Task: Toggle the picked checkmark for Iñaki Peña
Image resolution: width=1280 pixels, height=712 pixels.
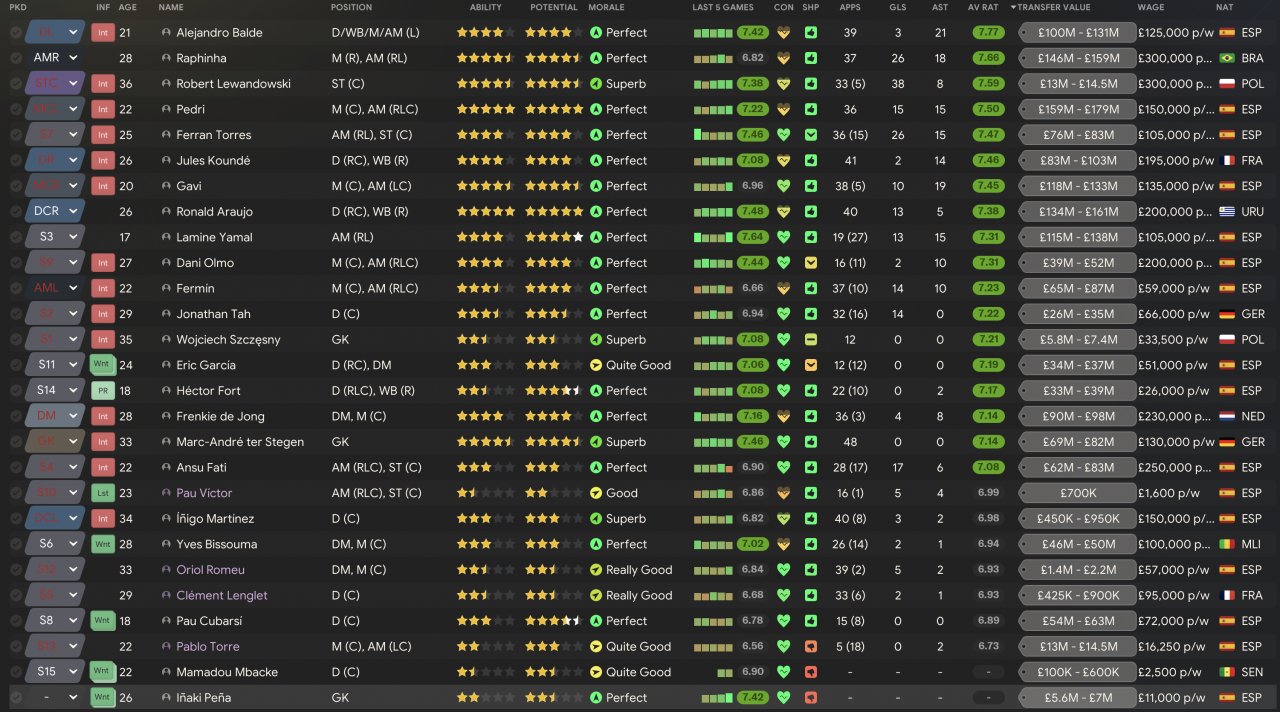Action: coord(15,698)
